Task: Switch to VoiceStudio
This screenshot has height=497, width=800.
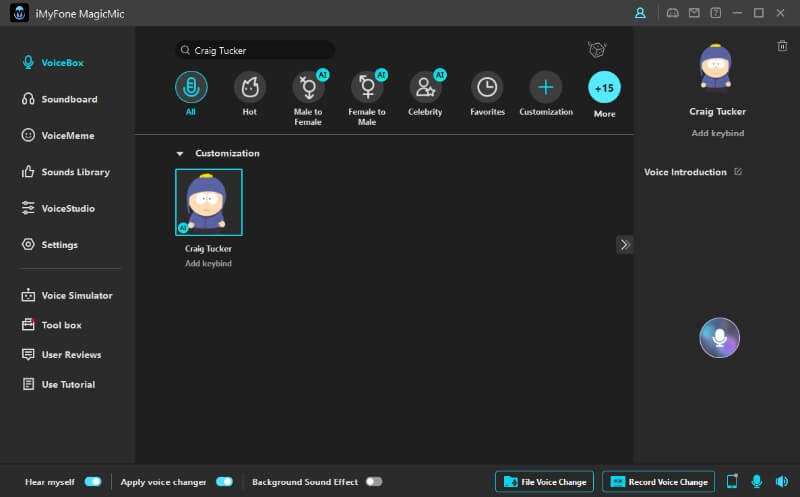Action: tap(58, 208)
